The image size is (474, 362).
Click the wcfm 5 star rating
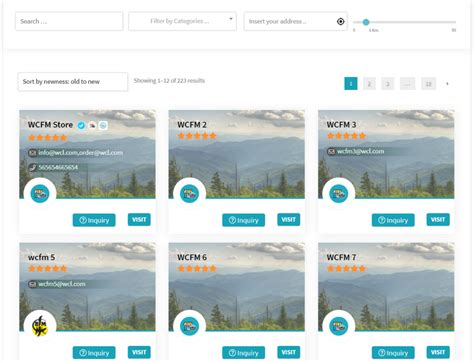click(x=48, y=269)
